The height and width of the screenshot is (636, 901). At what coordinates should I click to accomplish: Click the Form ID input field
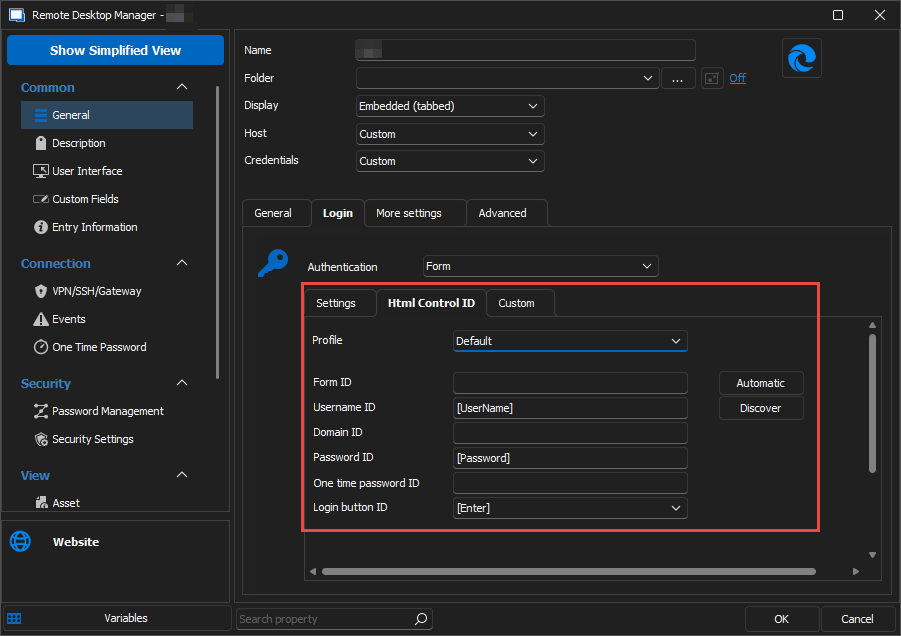click(x=570, y=383)
